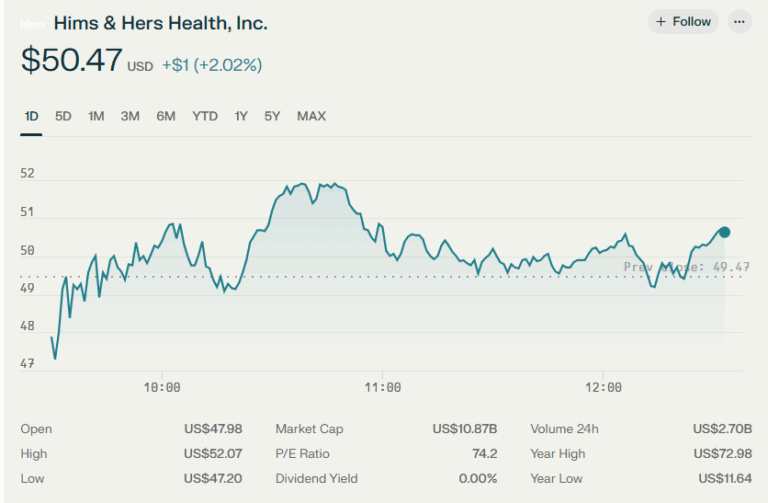Click the 10:00 time axis label

pos(162,387)
